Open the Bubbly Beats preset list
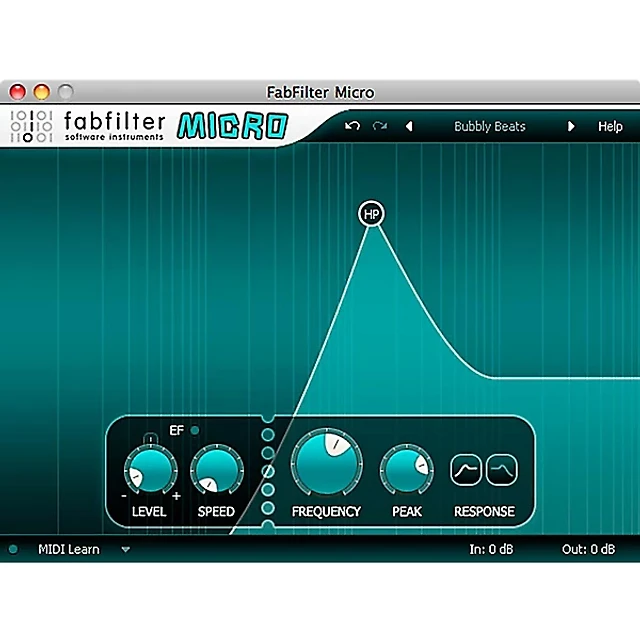Screen dimensions: 640x640 [x=489, y=127]
